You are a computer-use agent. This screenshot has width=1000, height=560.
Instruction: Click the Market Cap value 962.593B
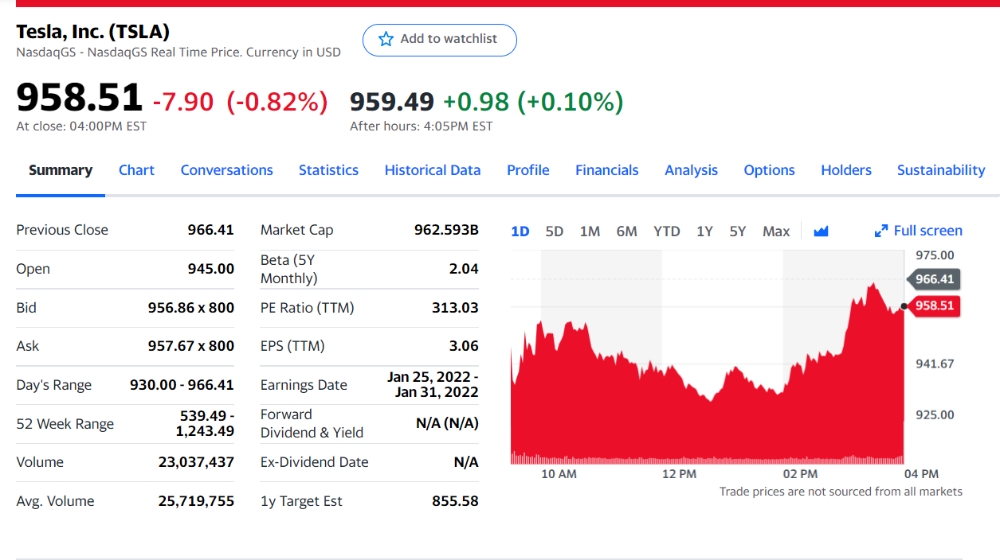click(x=446, y=230)
